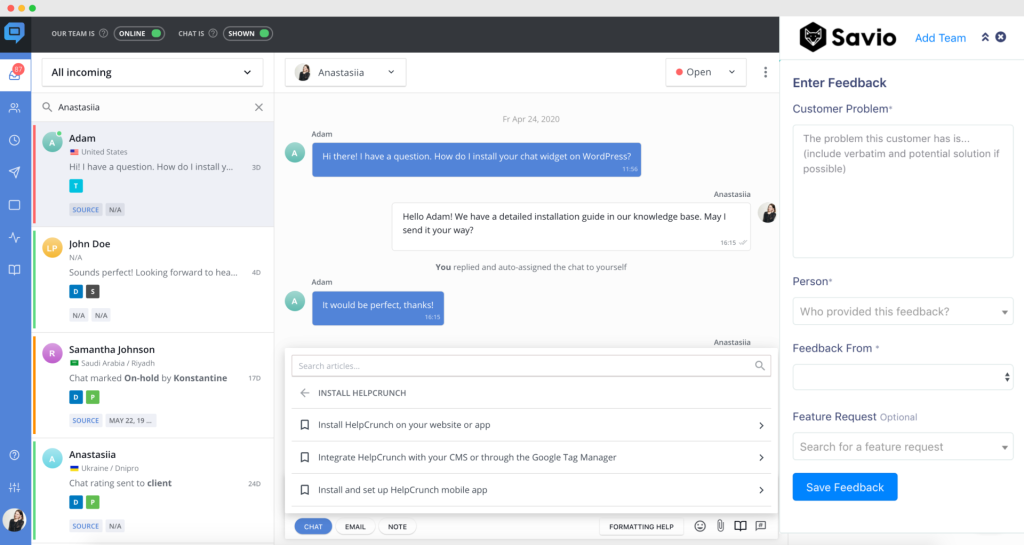Click the S tag on John Doe's conversation
The width and height of the screenshot is (1024, 545).
pyautogui.click(x=93, y=292)
